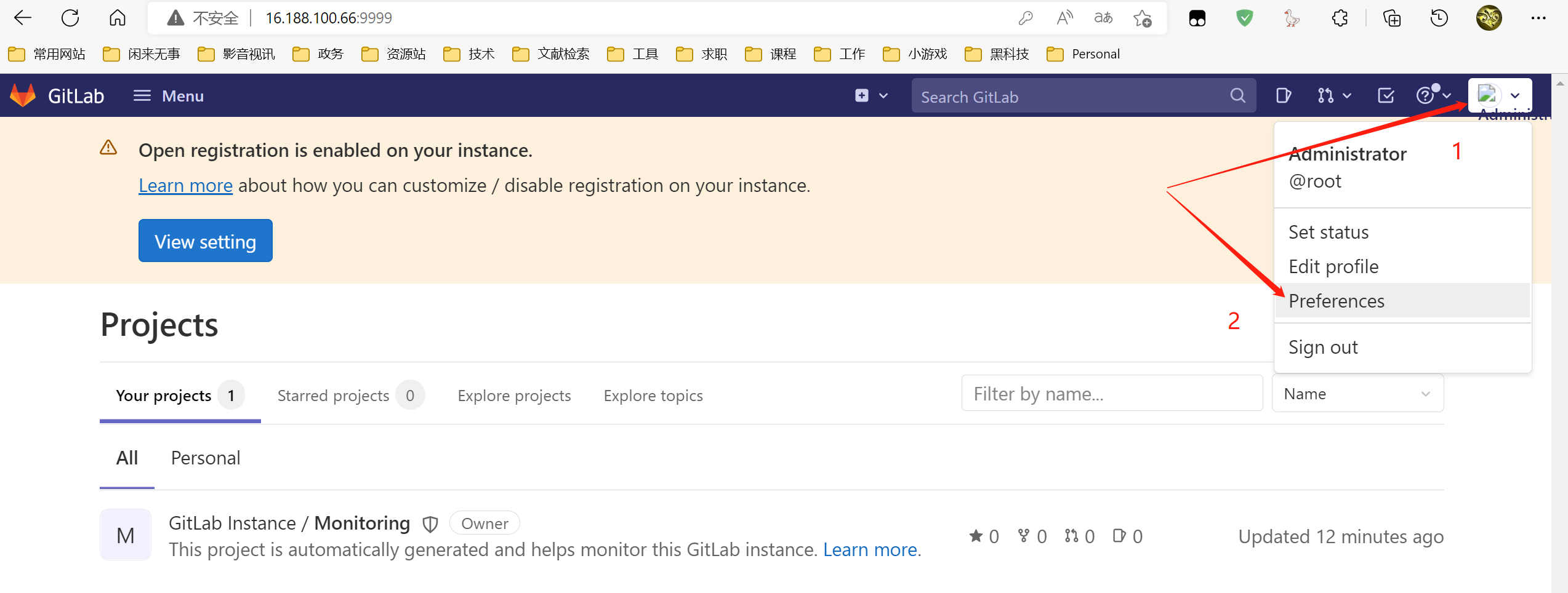
Task: Click the project visibility shield icon
Action: coord(430,524)
